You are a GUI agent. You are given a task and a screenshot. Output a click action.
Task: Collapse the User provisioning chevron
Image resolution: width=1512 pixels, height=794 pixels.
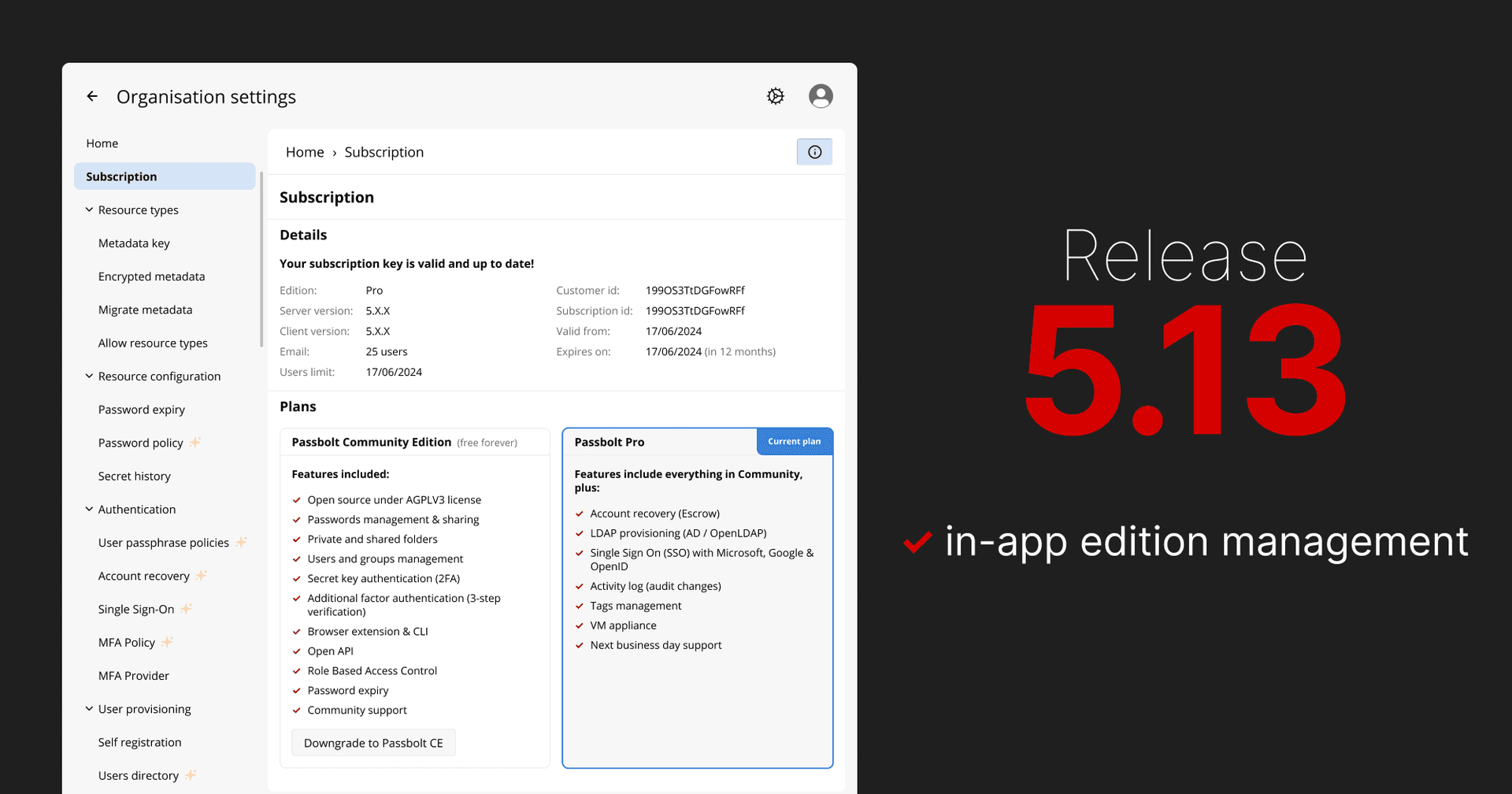(x=89, y=708)
